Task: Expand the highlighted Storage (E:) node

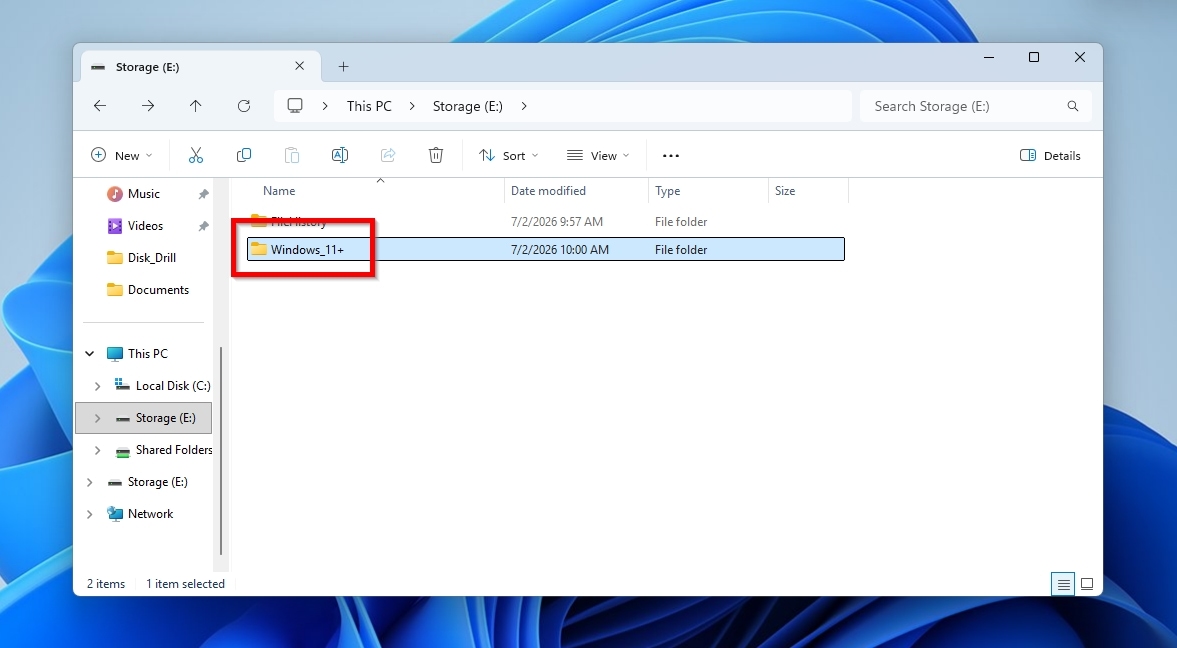Action: (98, 418)
